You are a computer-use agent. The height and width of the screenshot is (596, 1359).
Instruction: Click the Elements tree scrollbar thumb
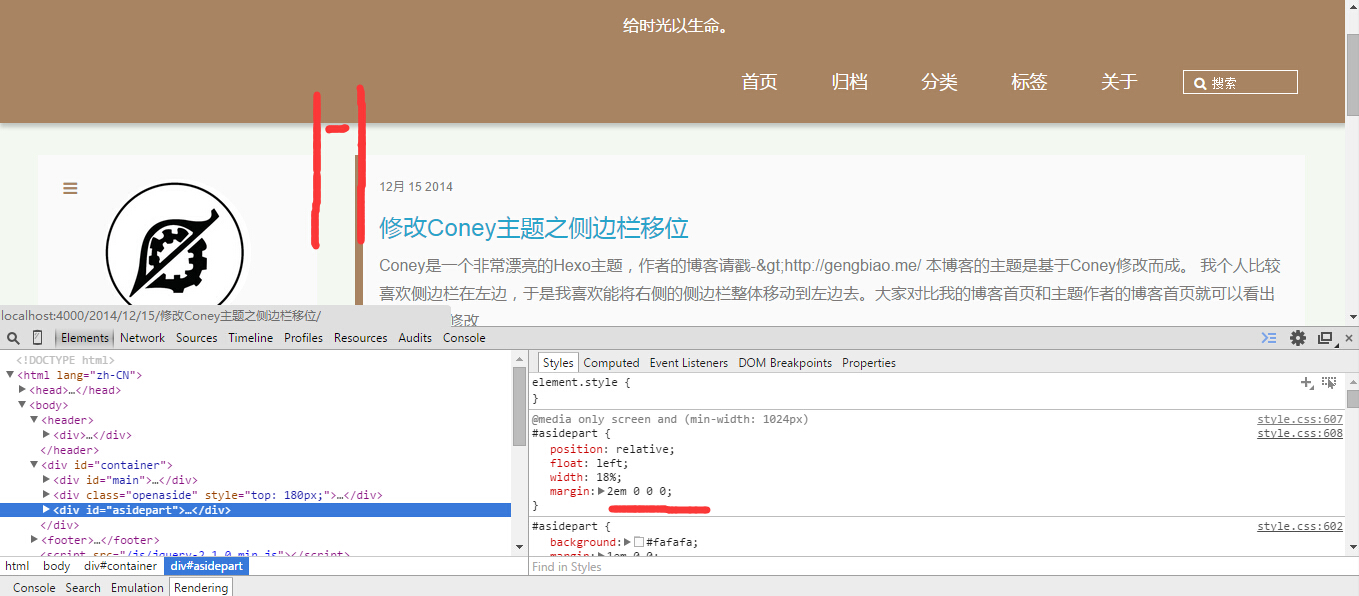point(519,407)
